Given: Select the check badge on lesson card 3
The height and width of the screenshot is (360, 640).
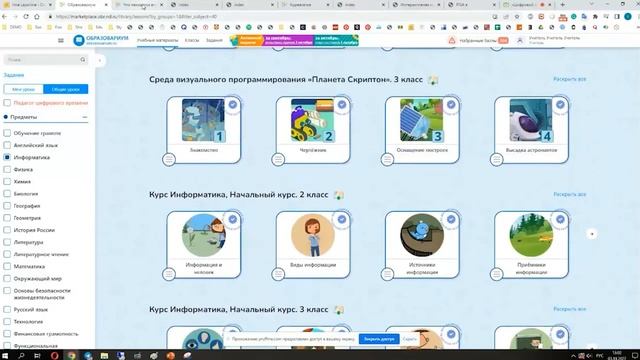Looking at the screenshot, I should (x=451, y=104).
